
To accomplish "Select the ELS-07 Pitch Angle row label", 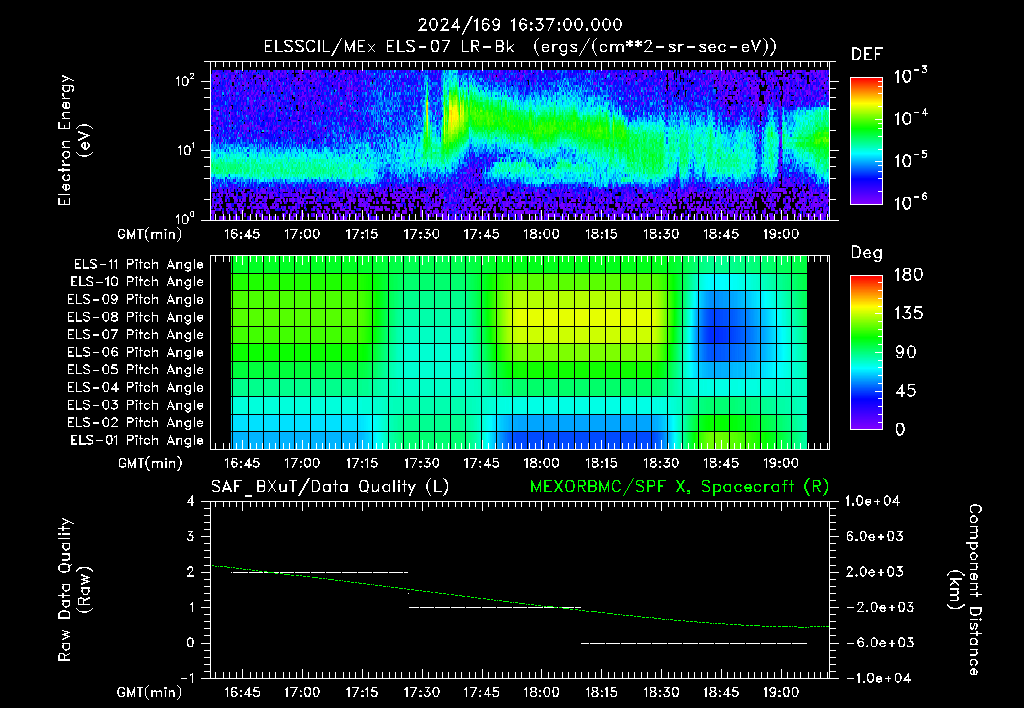I will point(135,334).
